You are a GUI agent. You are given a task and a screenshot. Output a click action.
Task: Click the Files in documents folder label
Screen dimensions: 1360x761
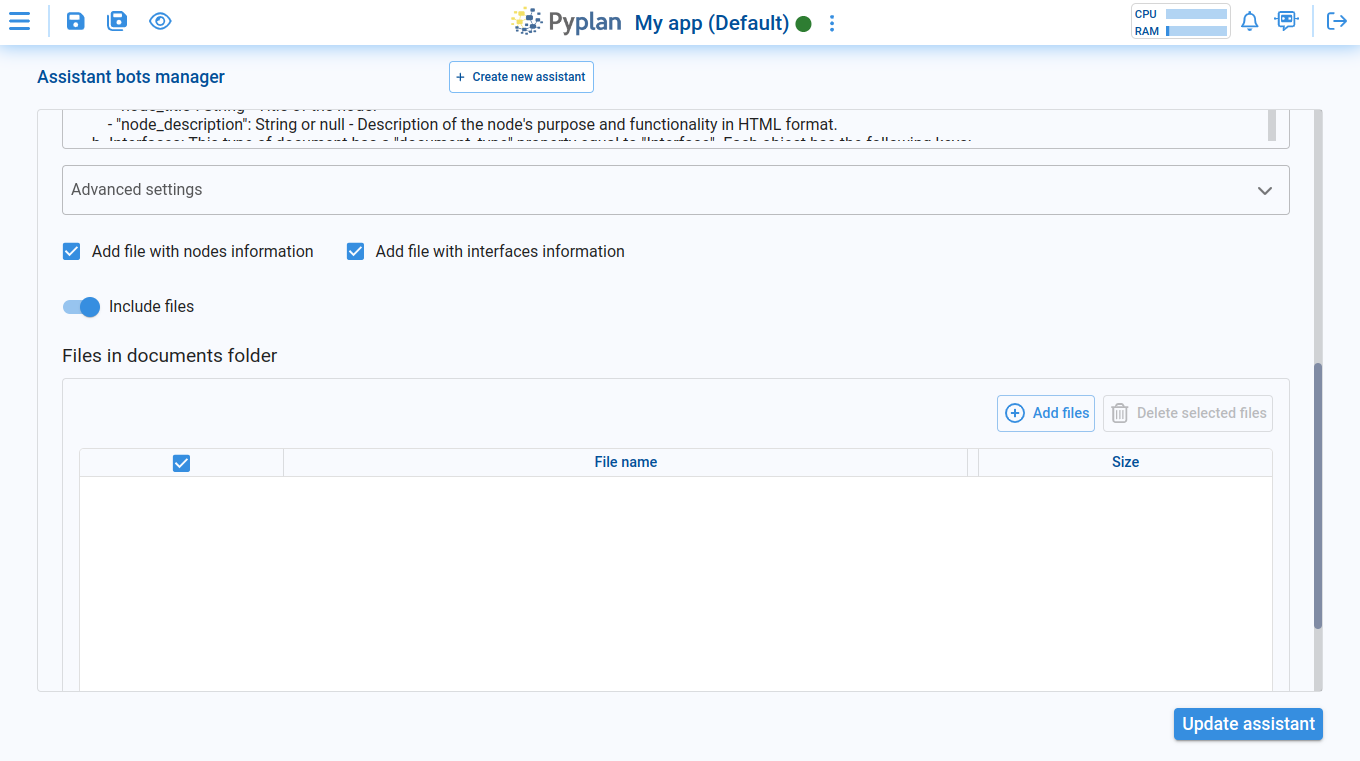(x=170, y=355)
